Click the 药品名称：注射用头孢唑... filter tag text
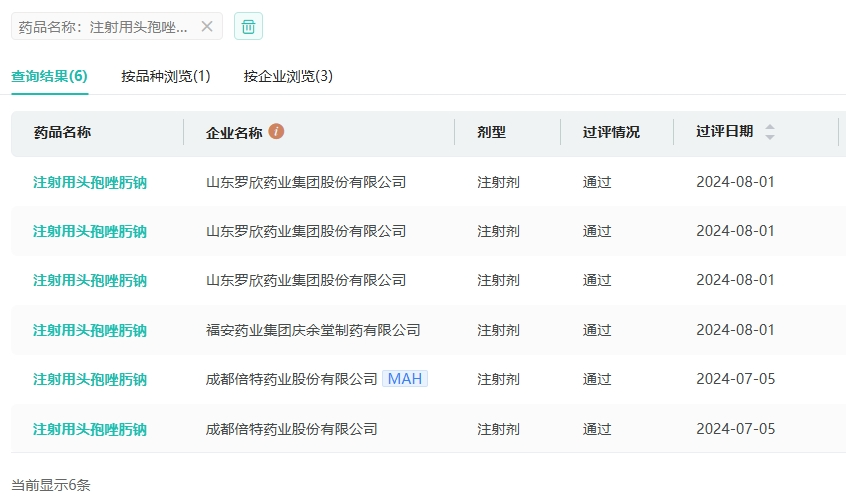The height and width of the screenshot is (503, 846). click(x=103, y=27)
